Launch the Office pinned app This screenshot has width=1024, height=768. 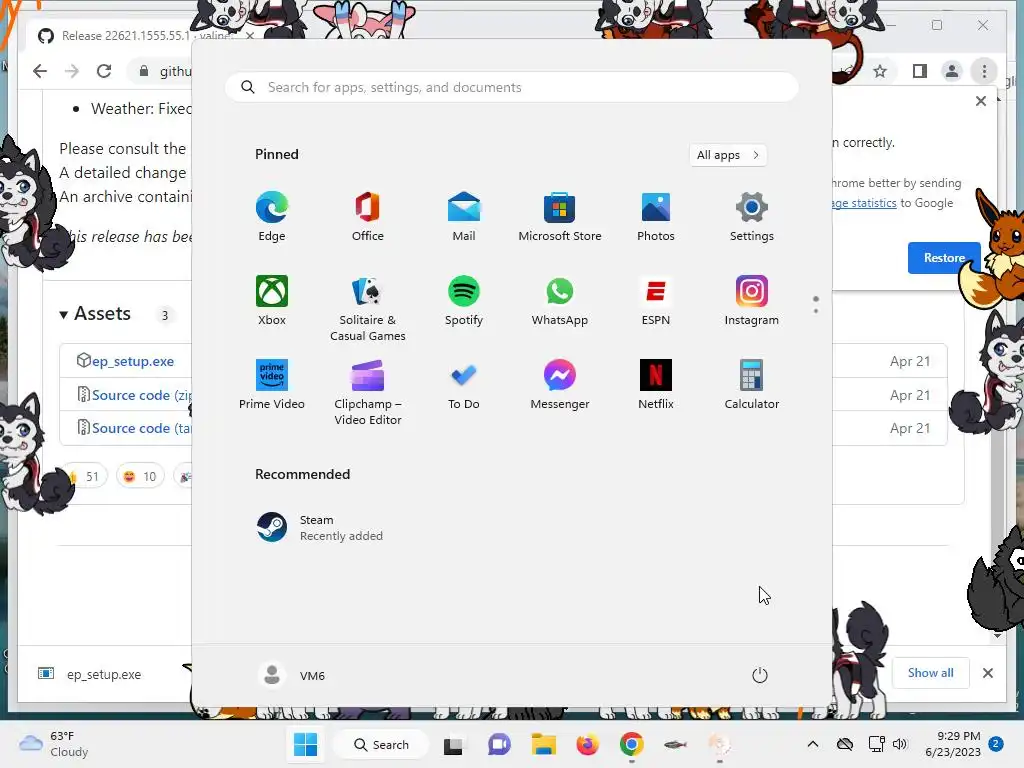point(368,217)
